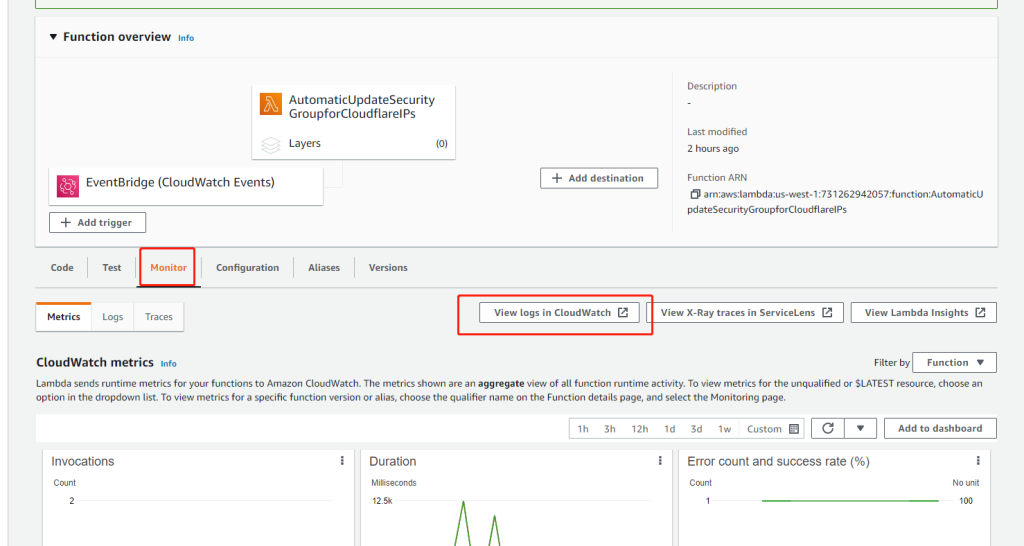Open the Error count widget options menu
This screenshot has width=1024, height=546.
(x=978, y=461)
